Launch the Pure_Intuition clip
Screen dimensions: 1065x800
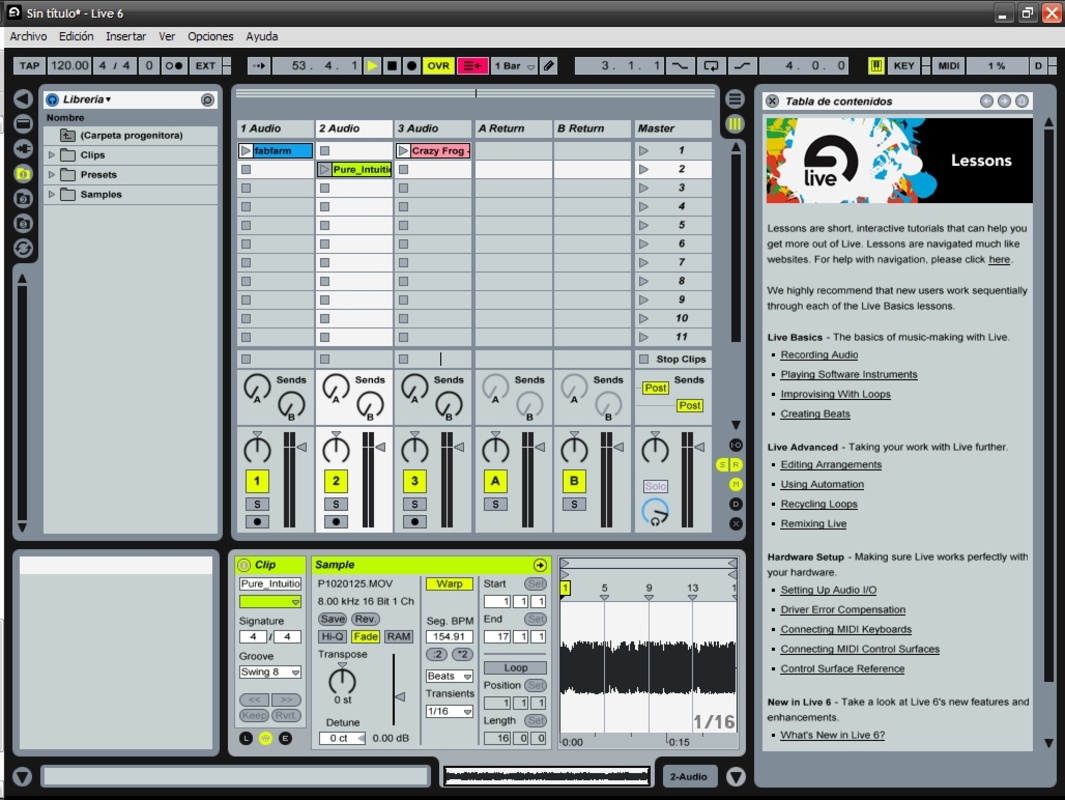(324, 169)
